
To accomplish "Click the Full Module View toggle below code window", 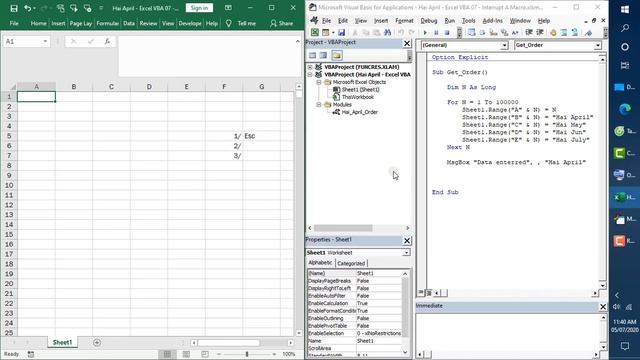I will (429, 293).
